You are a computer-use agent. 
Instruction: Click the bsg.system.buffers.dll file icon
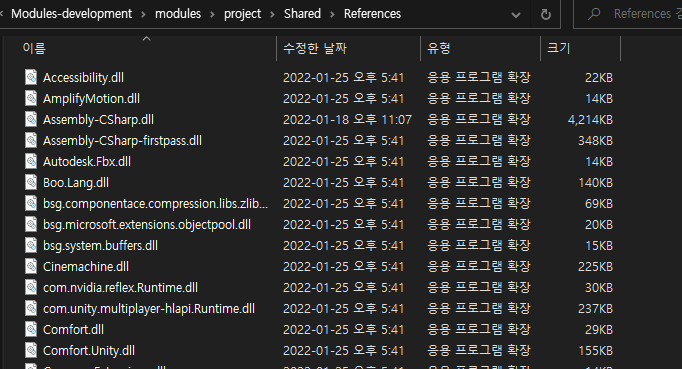pos(31,245)
